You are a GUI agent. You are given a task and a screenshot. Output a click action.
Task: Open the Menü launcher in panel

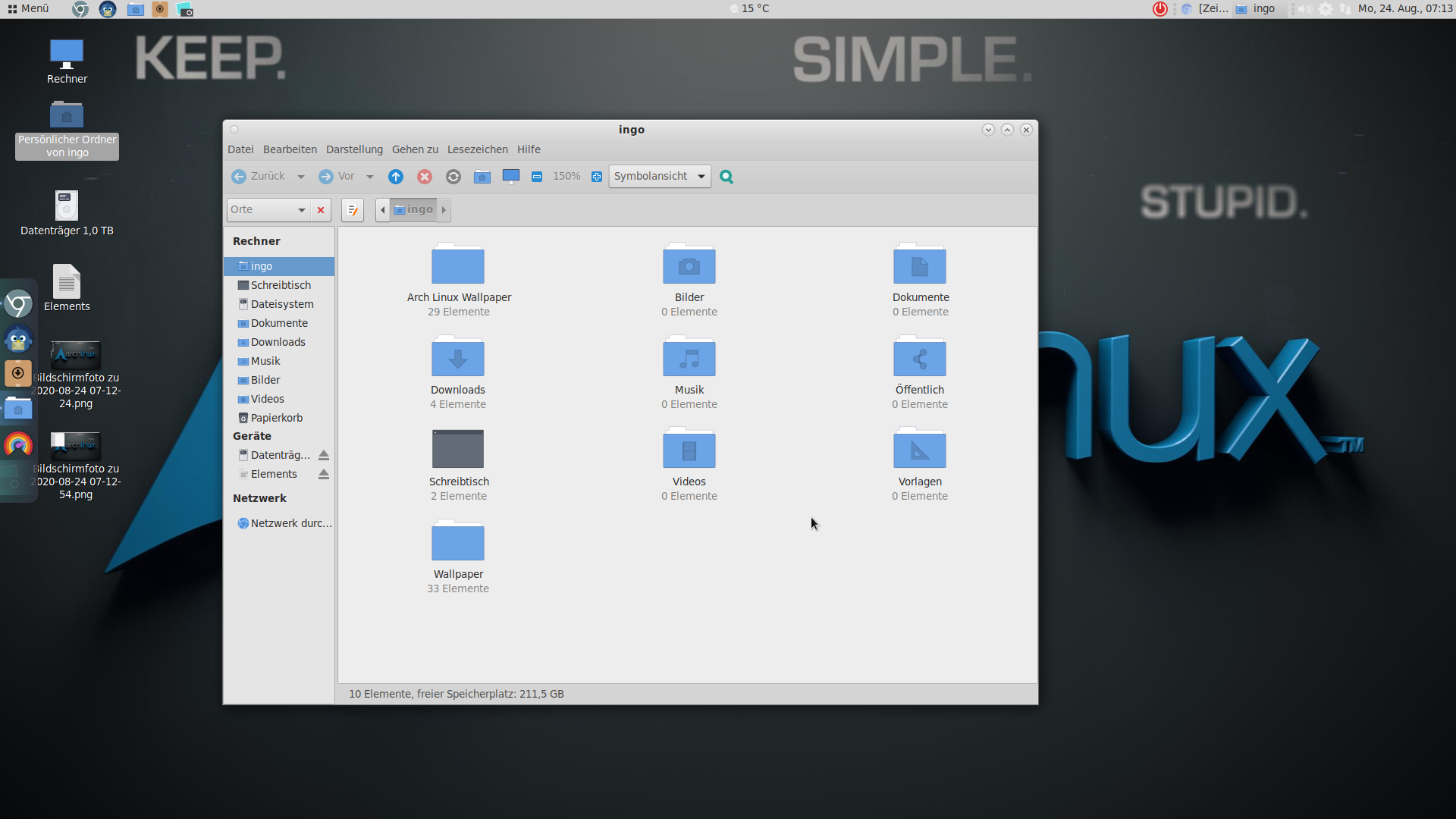[x=29, y=8]
